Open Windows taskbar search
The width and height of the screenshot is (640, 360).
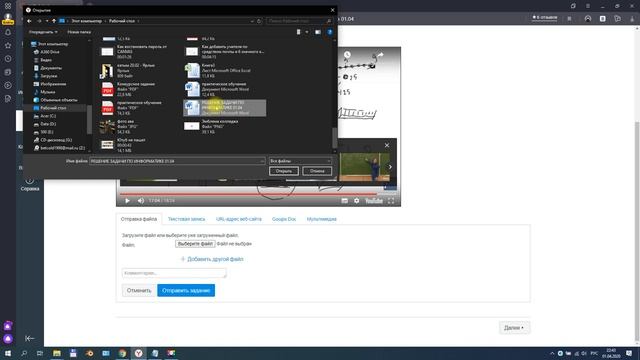(24, 353)
